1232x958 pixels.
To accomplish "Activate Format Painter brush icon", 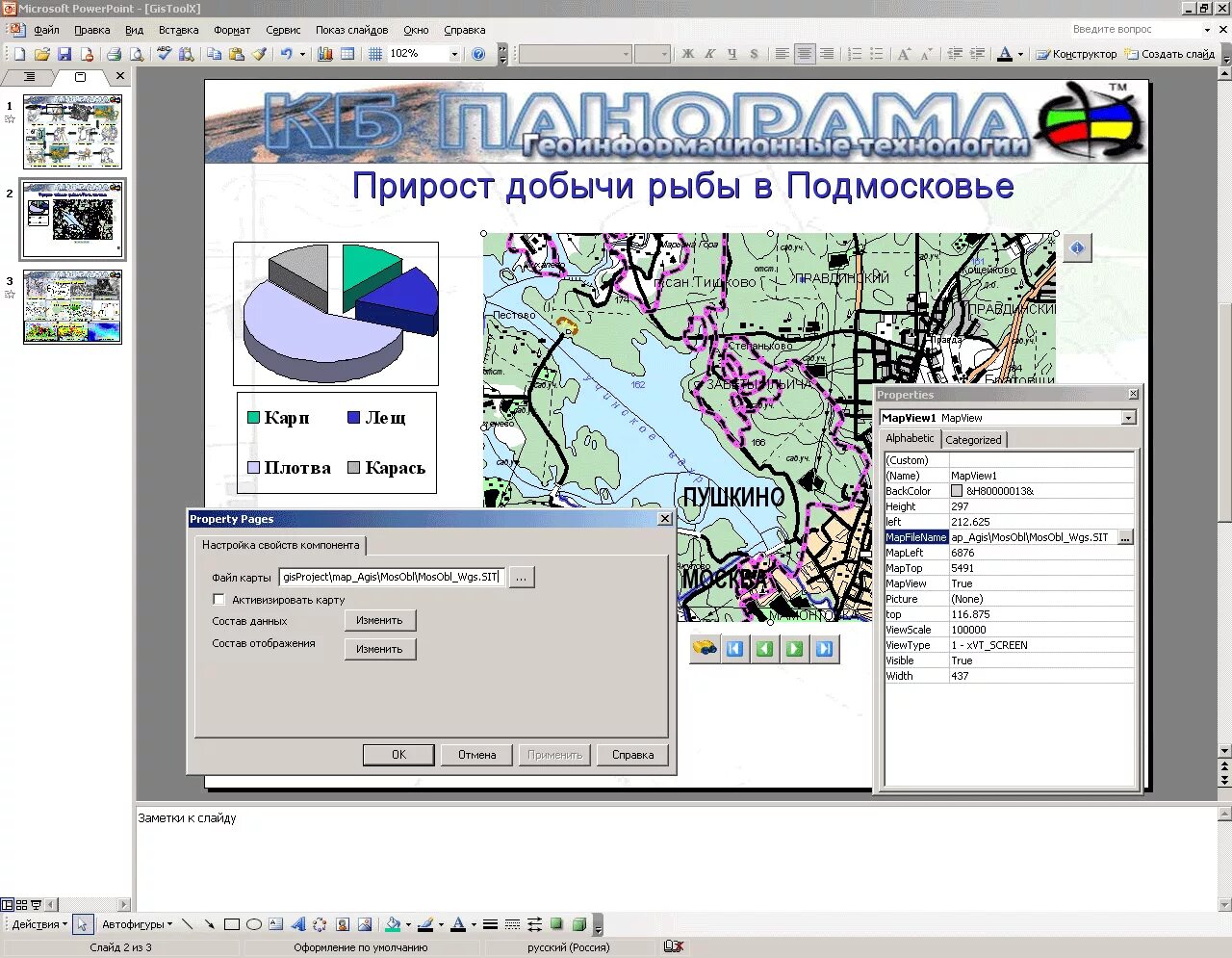I will pyautogui.click(x=259, y=55).
